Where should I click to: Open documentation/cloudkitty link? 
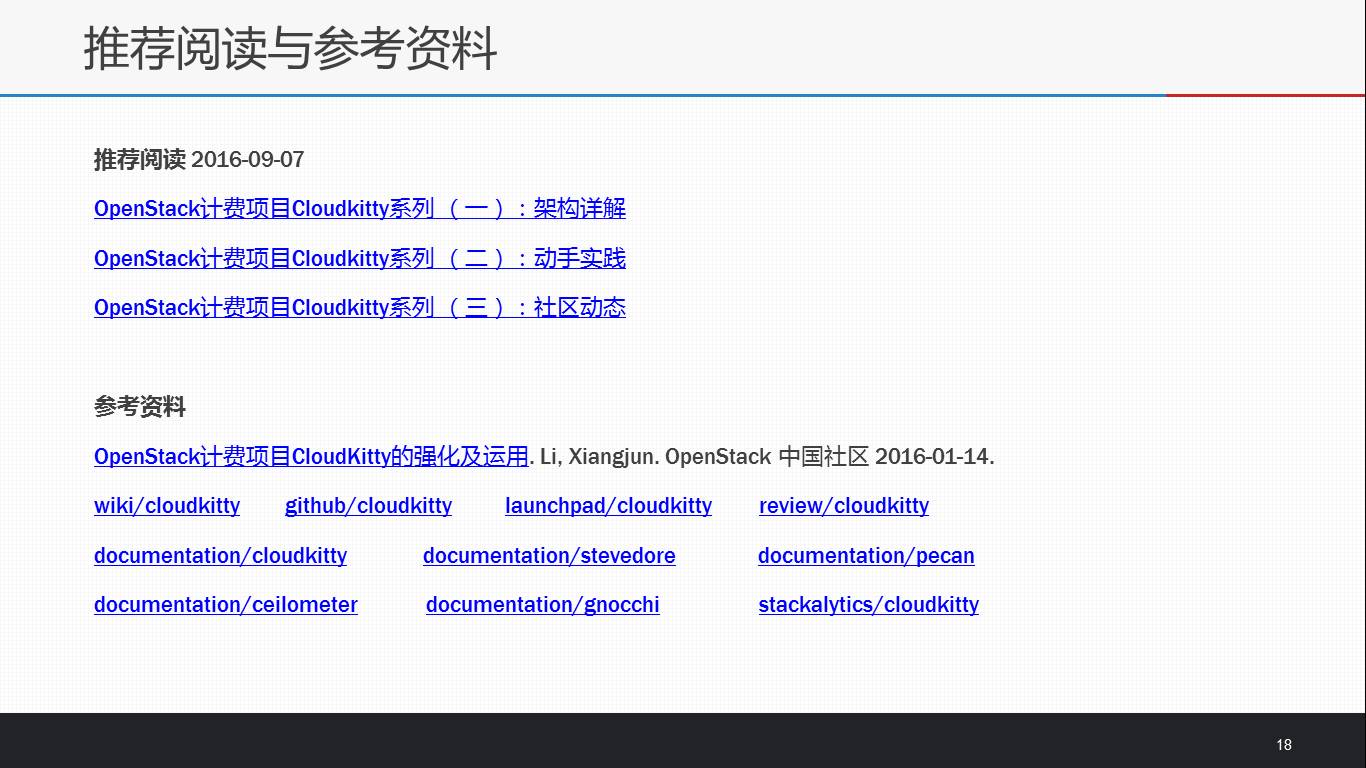[x=220, y=555]
